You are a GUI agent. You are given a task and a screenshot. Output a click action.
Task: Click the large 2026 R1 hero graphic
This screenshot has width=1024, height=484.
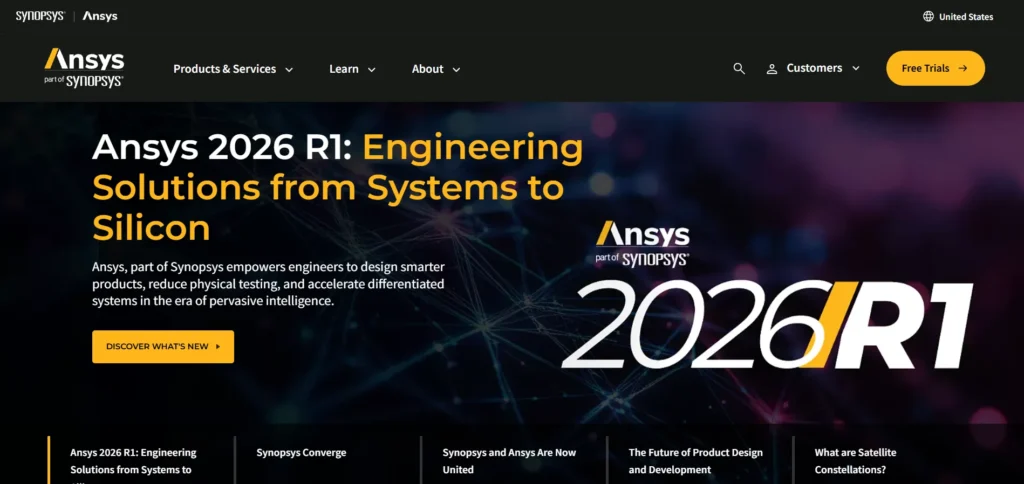(767, 325)
